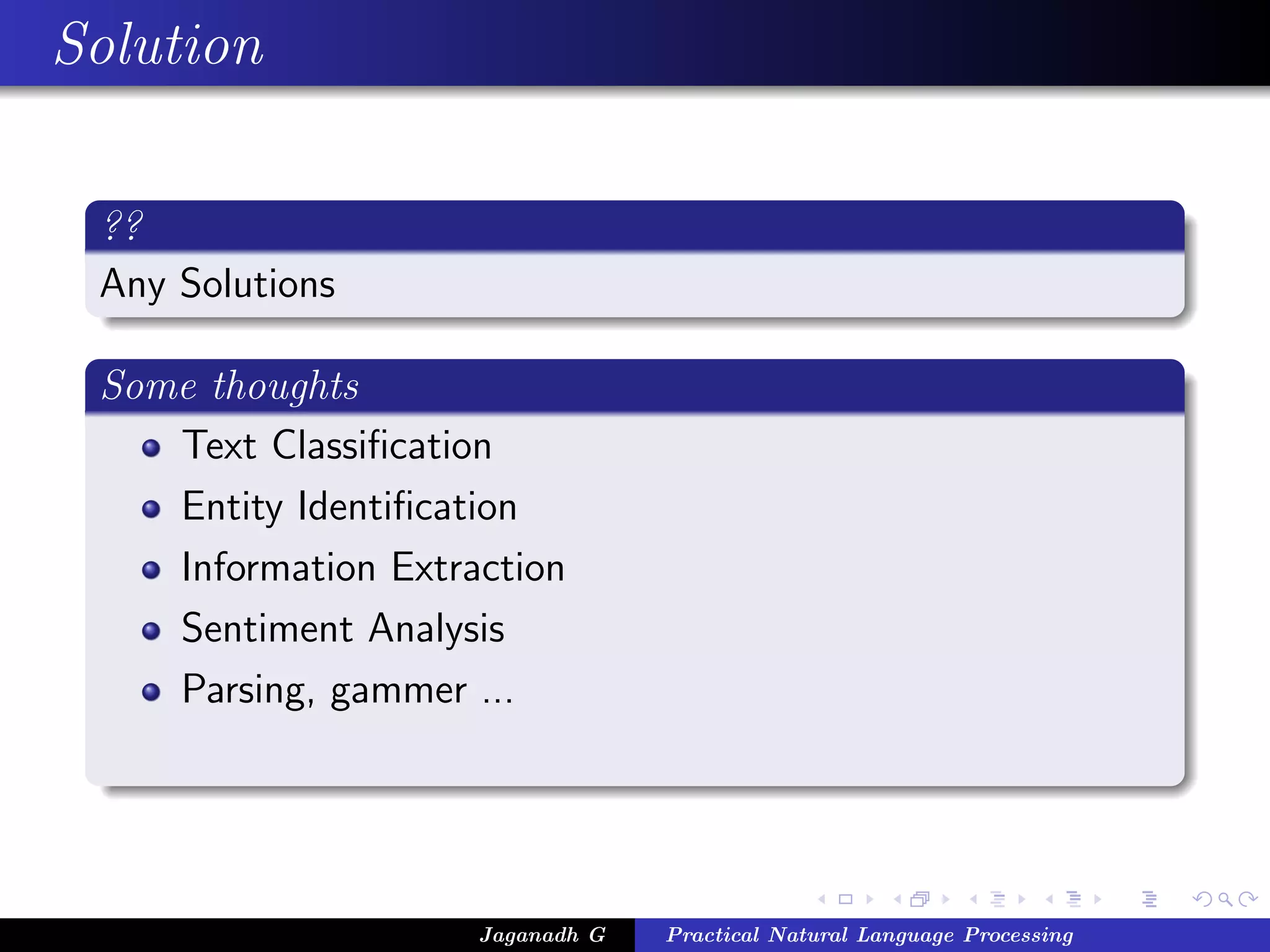Click the next slide arrow
The width and height of the screenshot is (1270, 952).
tap(870, 899)
